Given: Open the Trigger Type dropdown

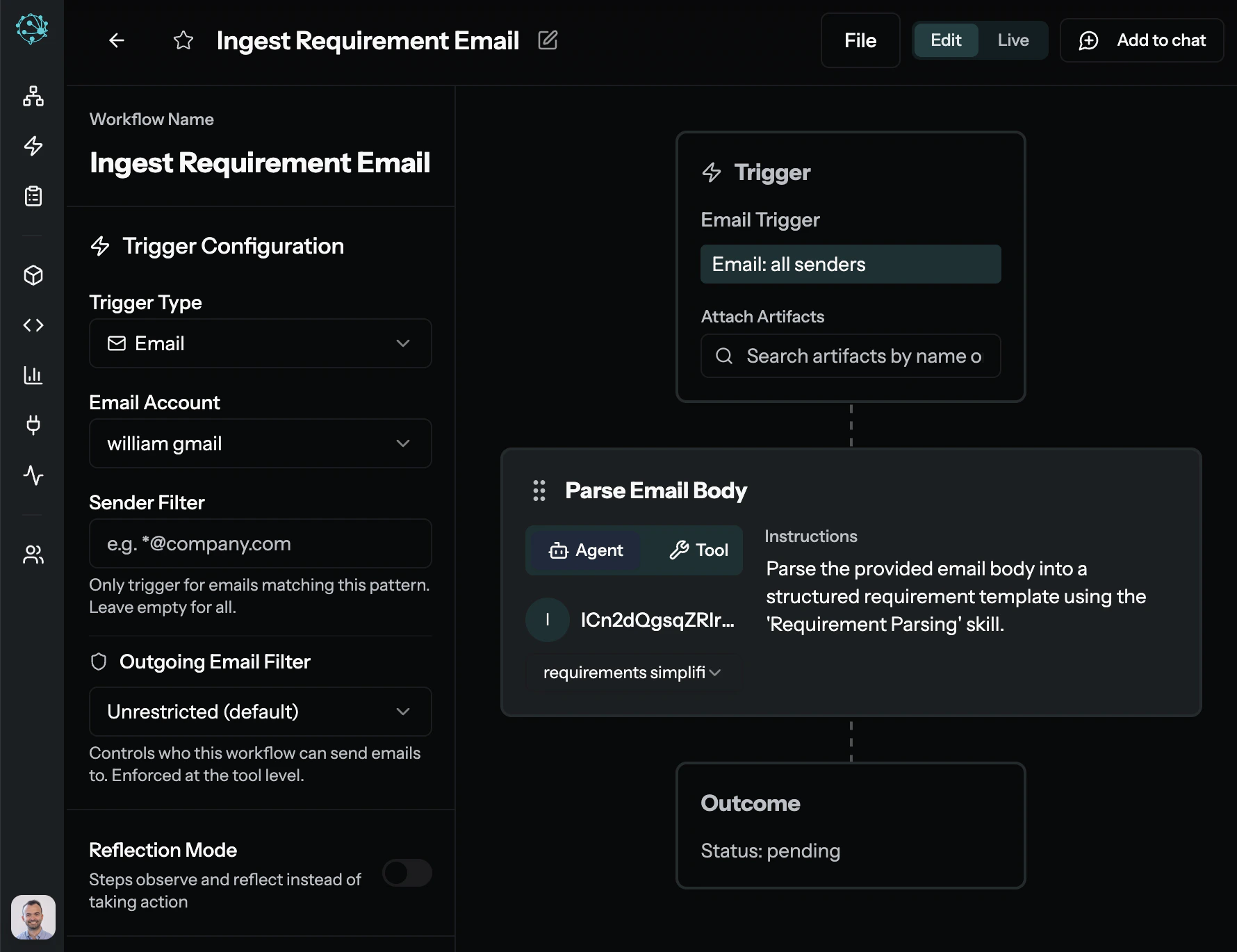Looking at the screenshot, I should (260, 343).
